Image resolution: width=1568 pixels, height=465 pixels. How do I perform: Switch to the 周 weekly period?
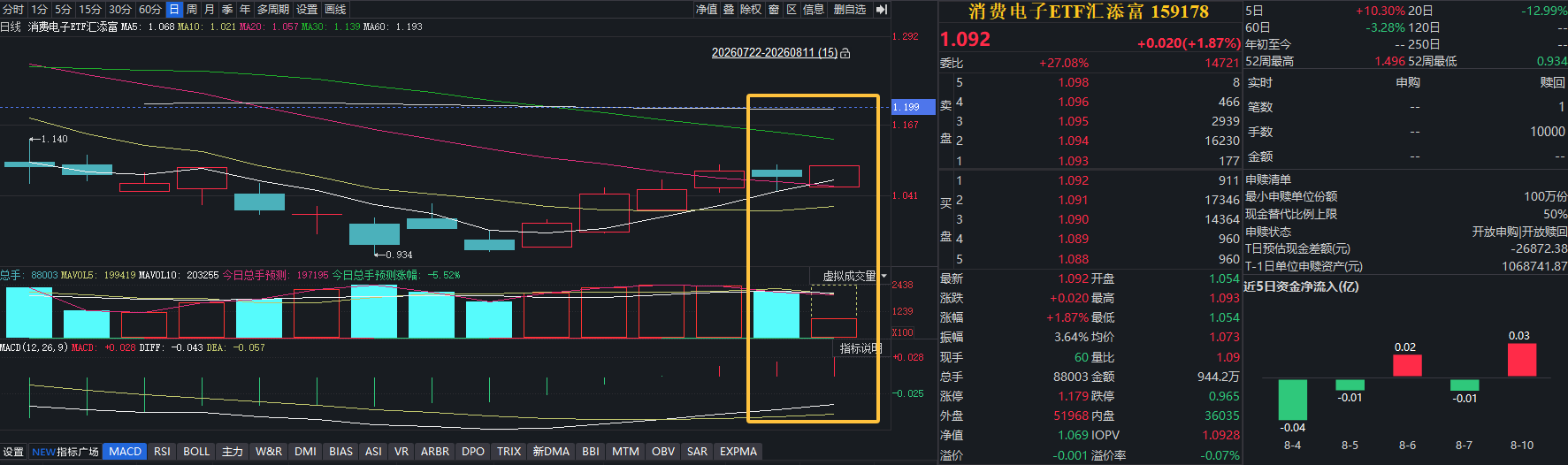(192, 9)
